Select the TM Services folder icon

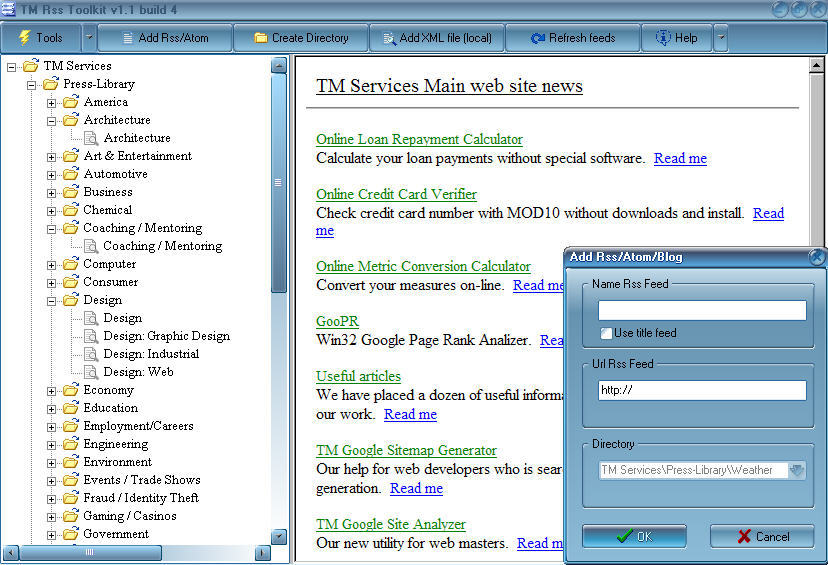(31, 65)
